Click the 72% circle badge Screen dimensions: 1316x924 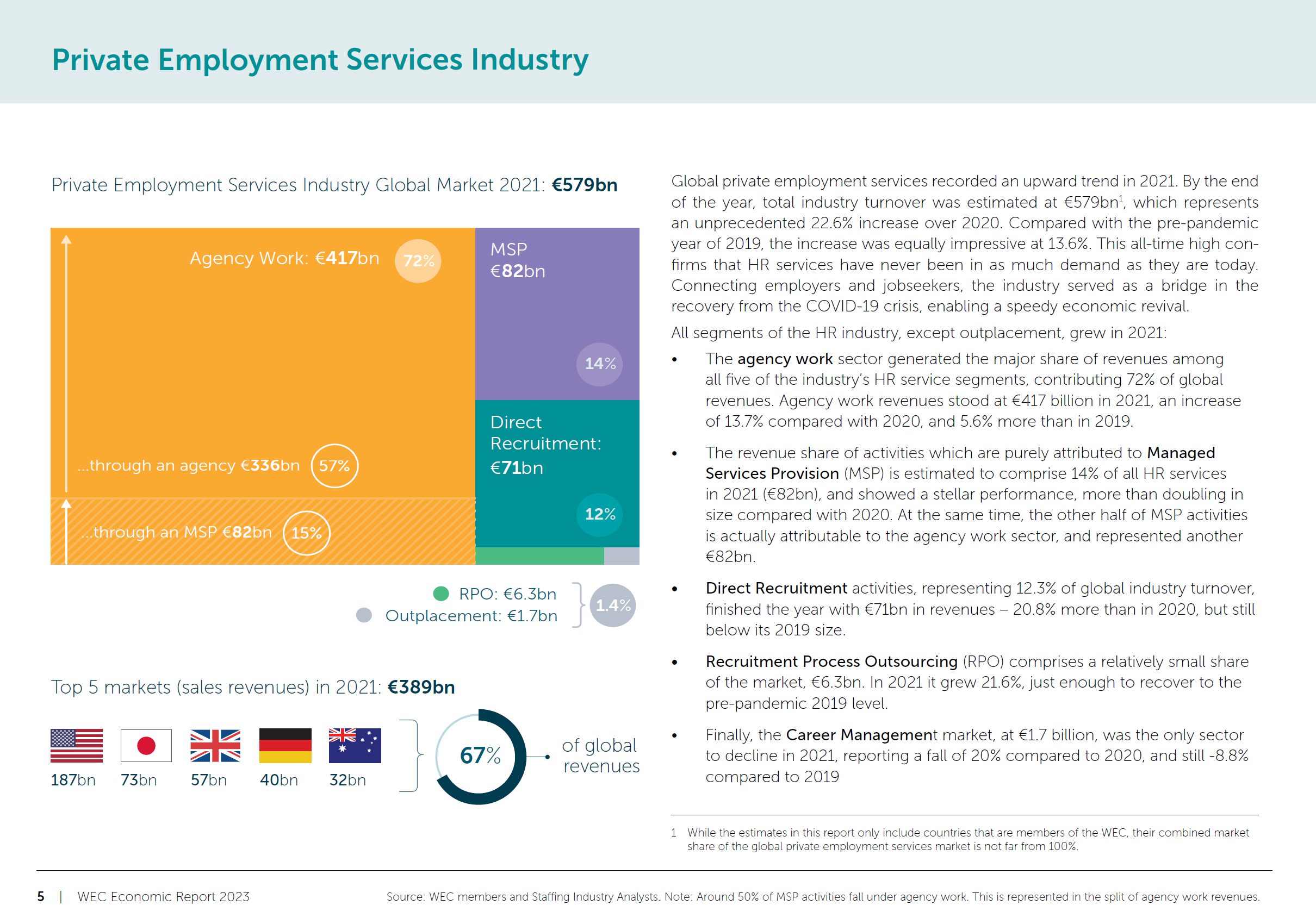(x=418, y=261)
